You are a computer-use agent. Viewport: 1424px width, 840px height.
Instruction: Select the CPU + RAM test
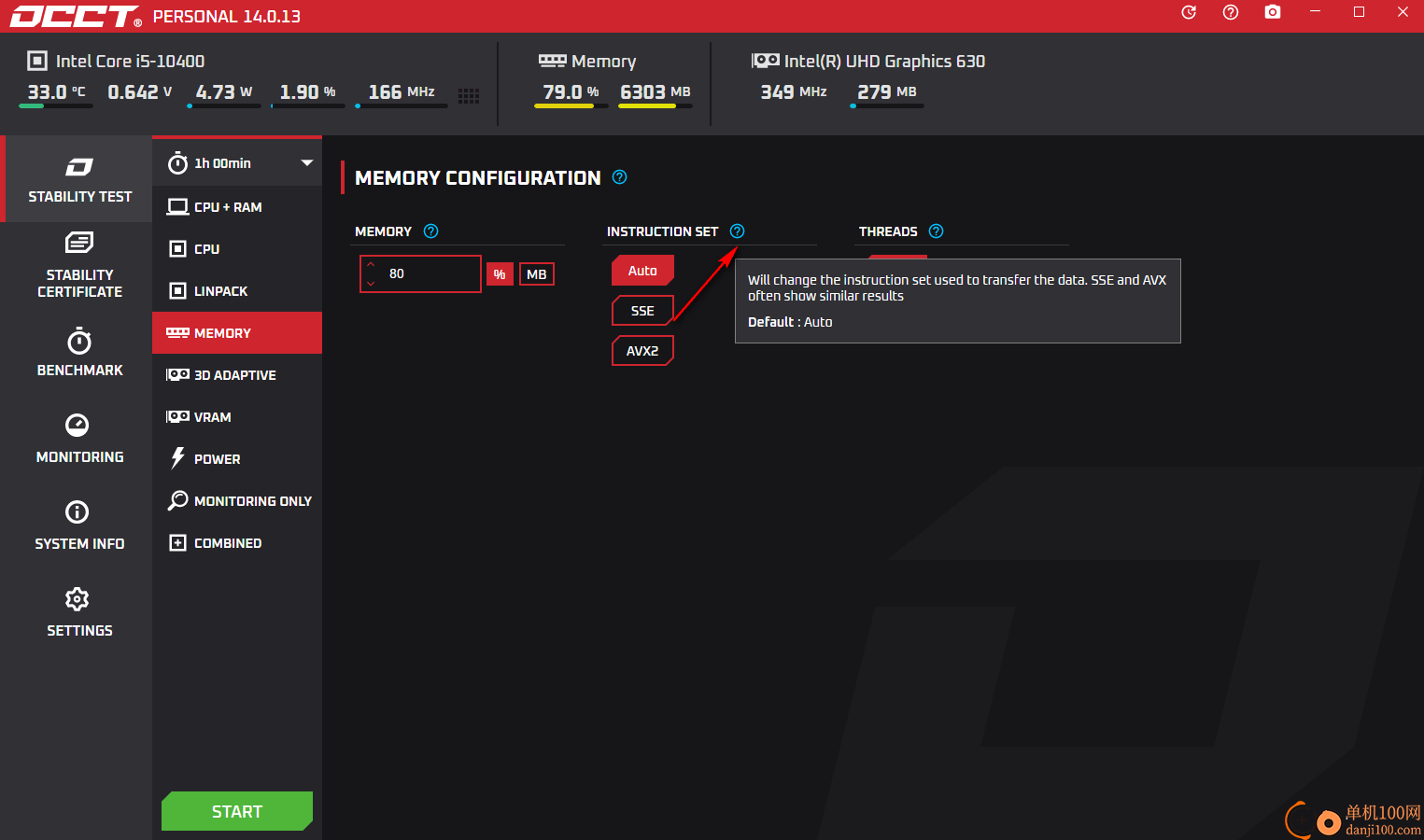[x=237, y=207]
